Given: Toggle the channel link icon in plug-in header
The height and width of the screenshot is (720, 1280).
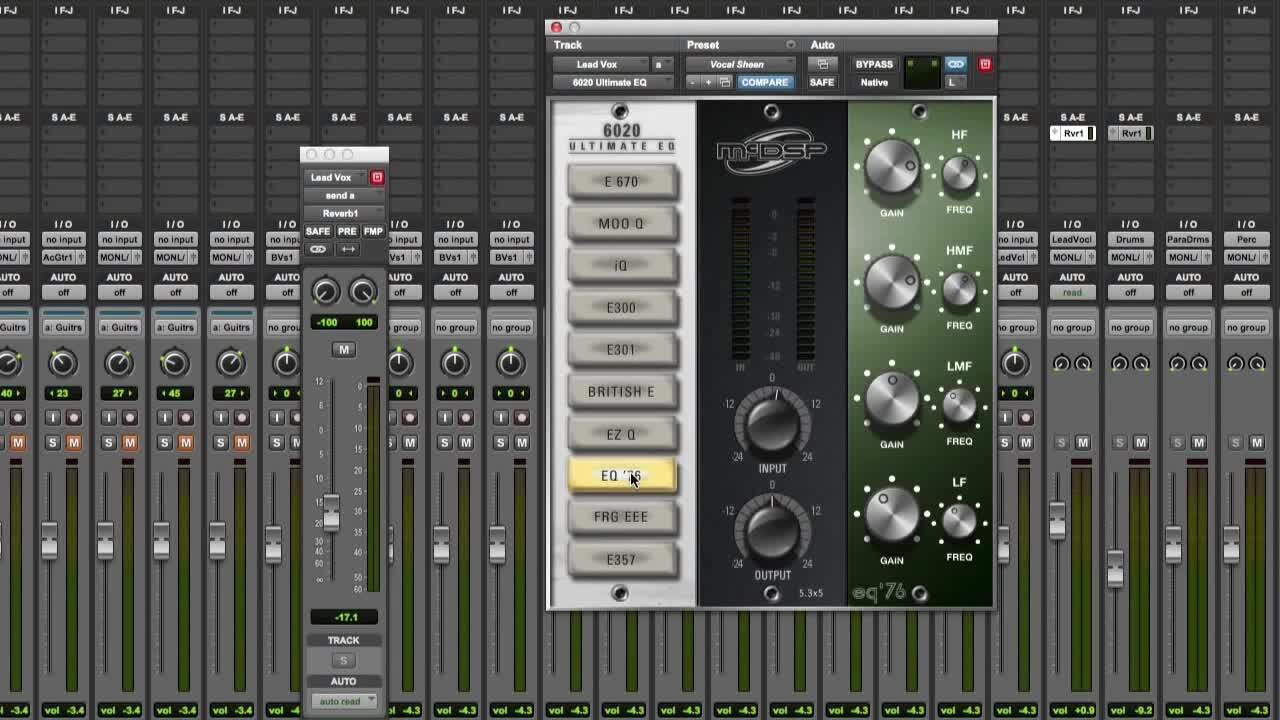Looking at the screenshot, I should pos(956,64).
